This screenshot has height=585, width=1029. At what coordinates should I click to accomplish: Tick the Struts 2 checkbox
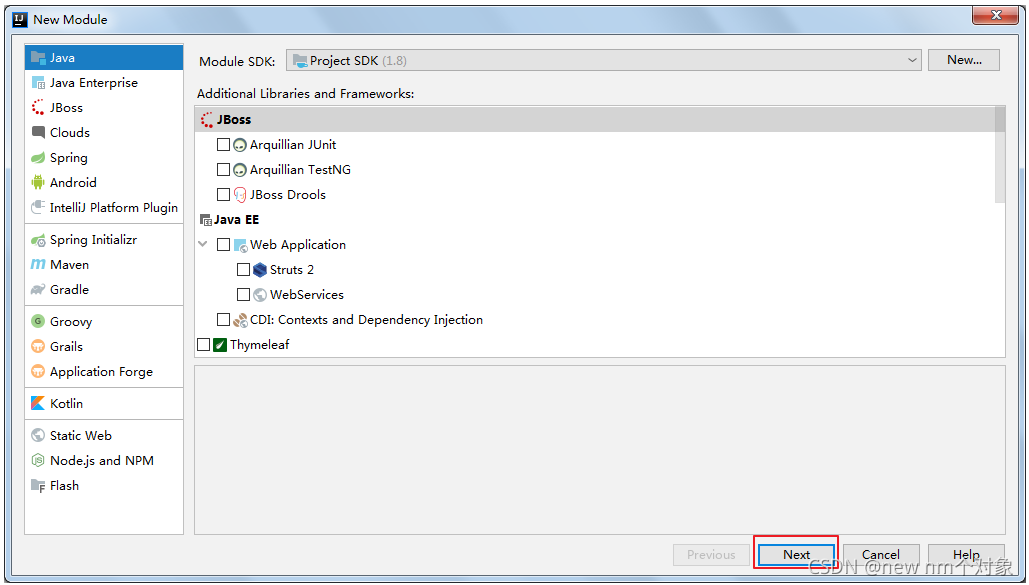click(243, 269)
